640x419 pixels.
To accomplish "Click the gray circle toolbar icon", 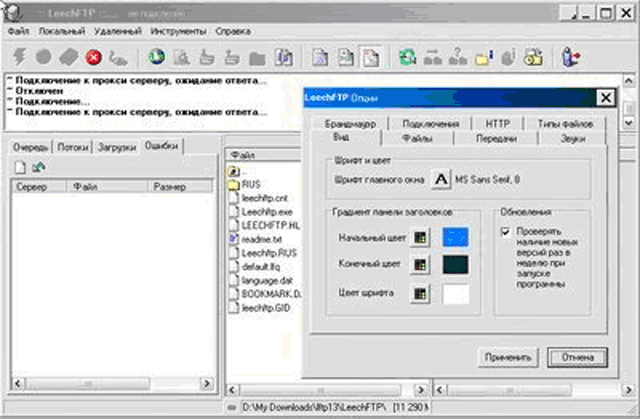I will (x=44, y=57).
